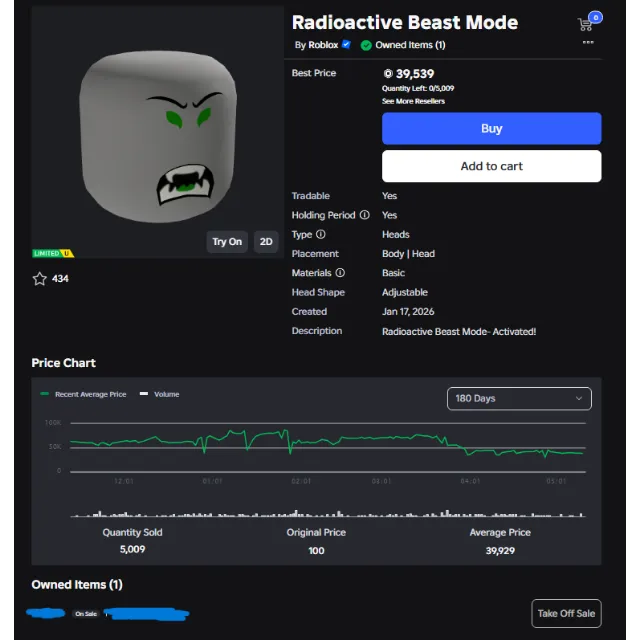Click Owned Items (1) link near title
Screen dimensions: 640x640
click(410, 45)
